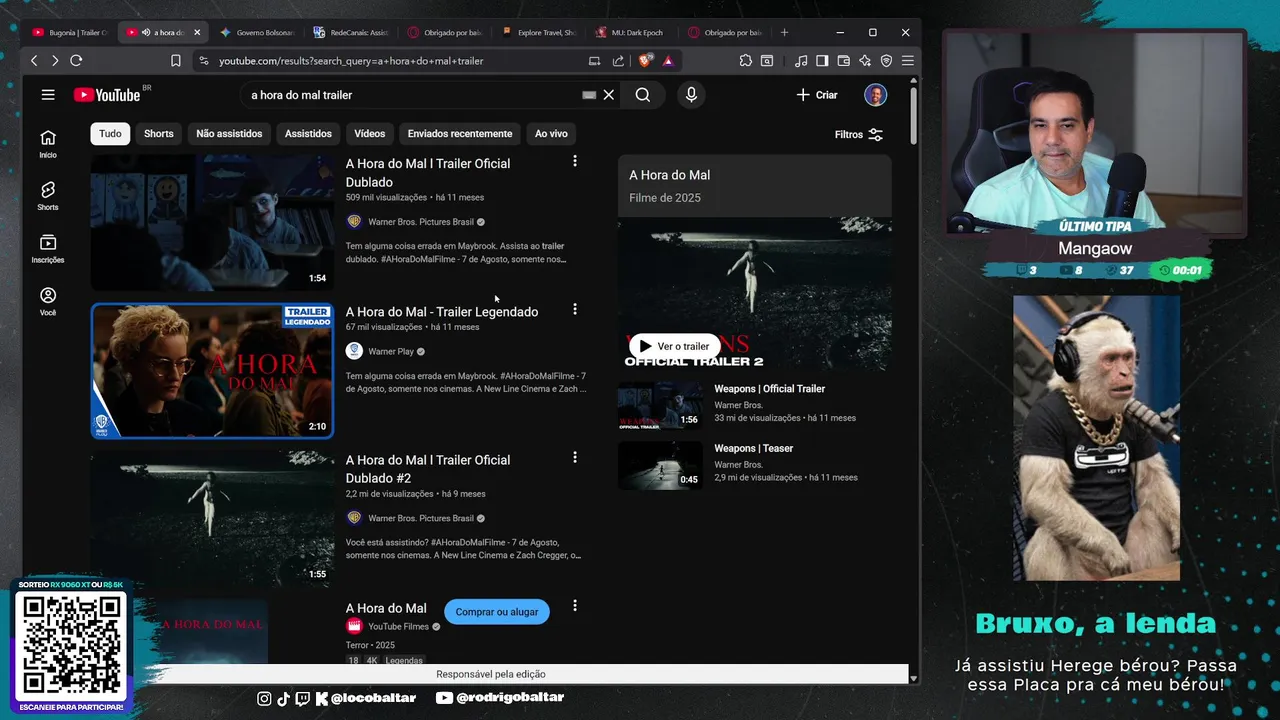Go to Início in the sidebar

48,144
